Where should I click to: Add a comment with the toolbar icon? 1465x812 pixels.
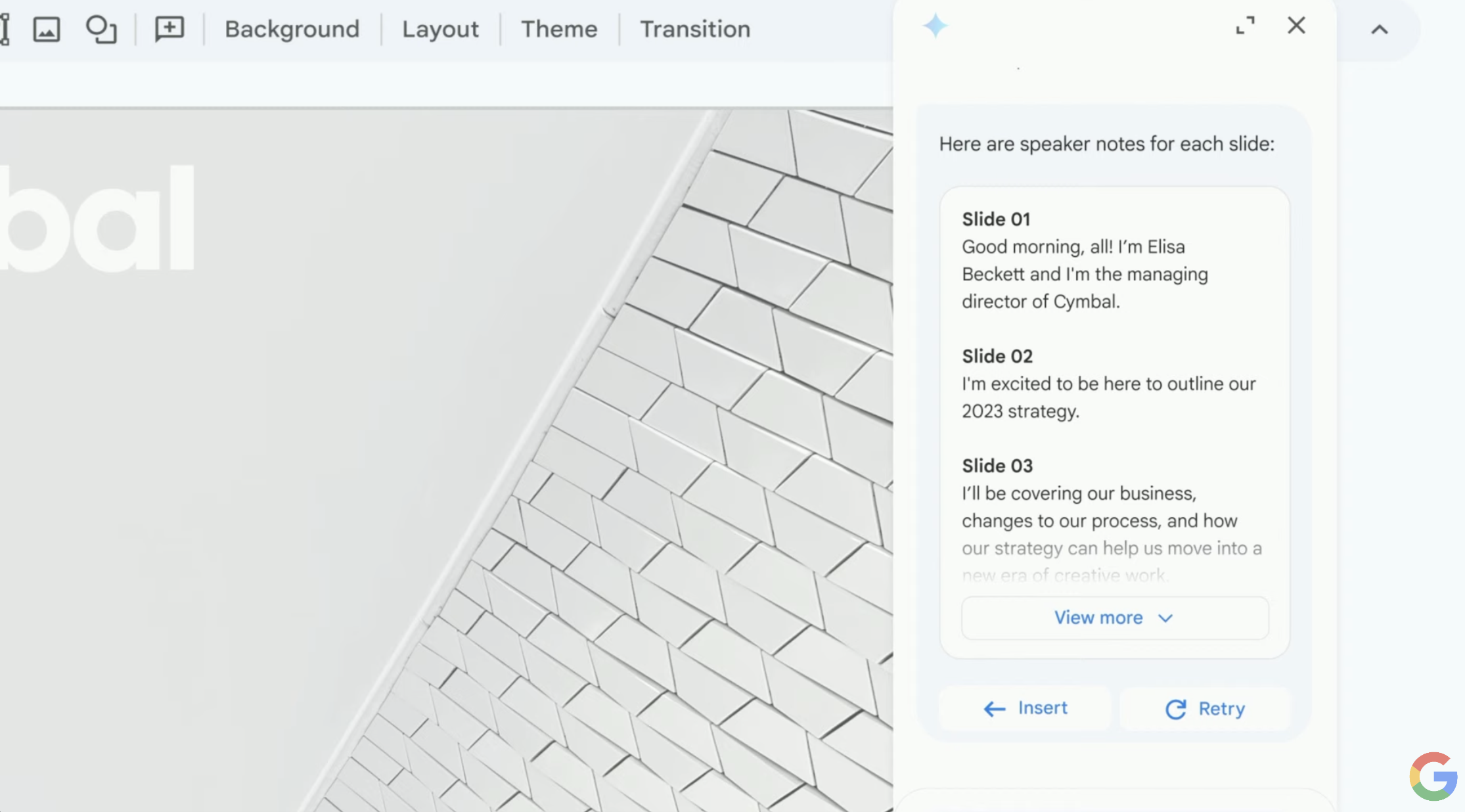click(169, 30)
